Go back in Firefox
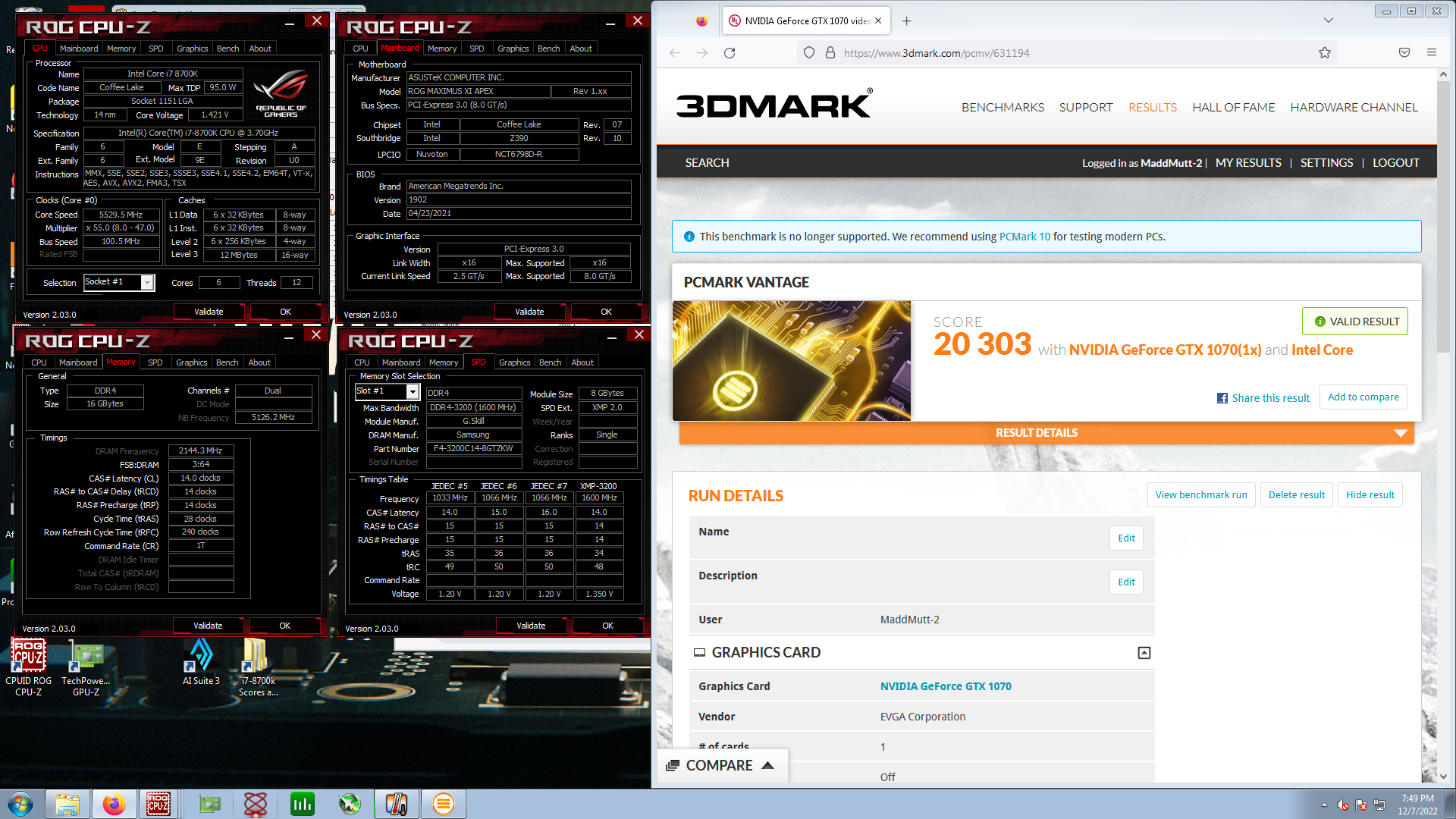 [x=675, y=52]
